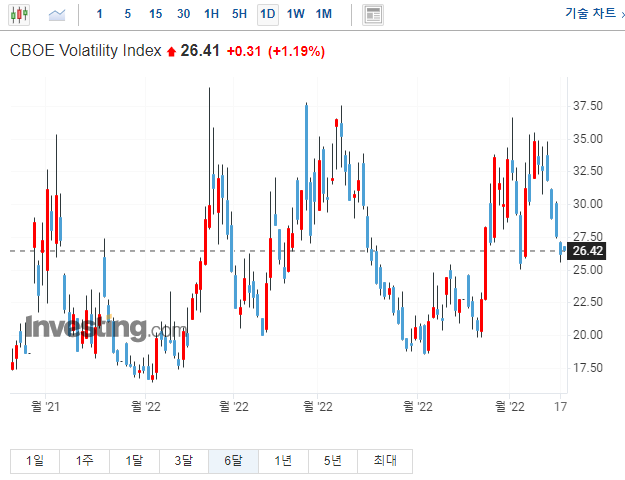This screenshot has width=625, height=480.
Task: Set interval to 15 minutes
Action: coord(155,14)
